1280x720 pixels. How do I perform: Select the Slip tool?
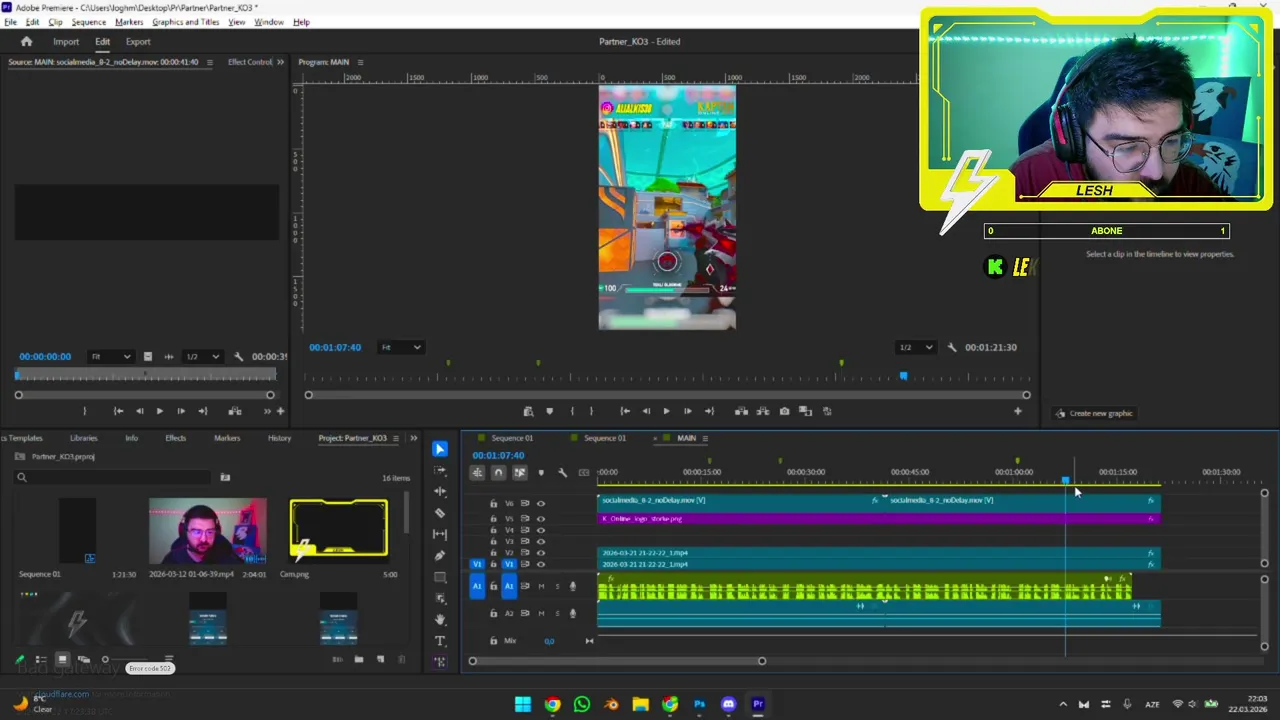coord(440,534)
